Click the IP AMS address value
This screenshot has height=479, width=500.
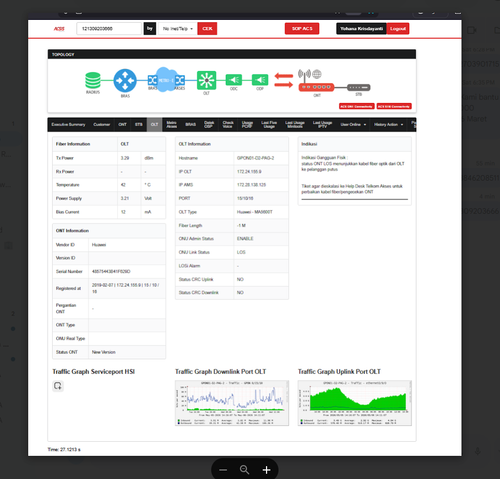tap(251, 185)
